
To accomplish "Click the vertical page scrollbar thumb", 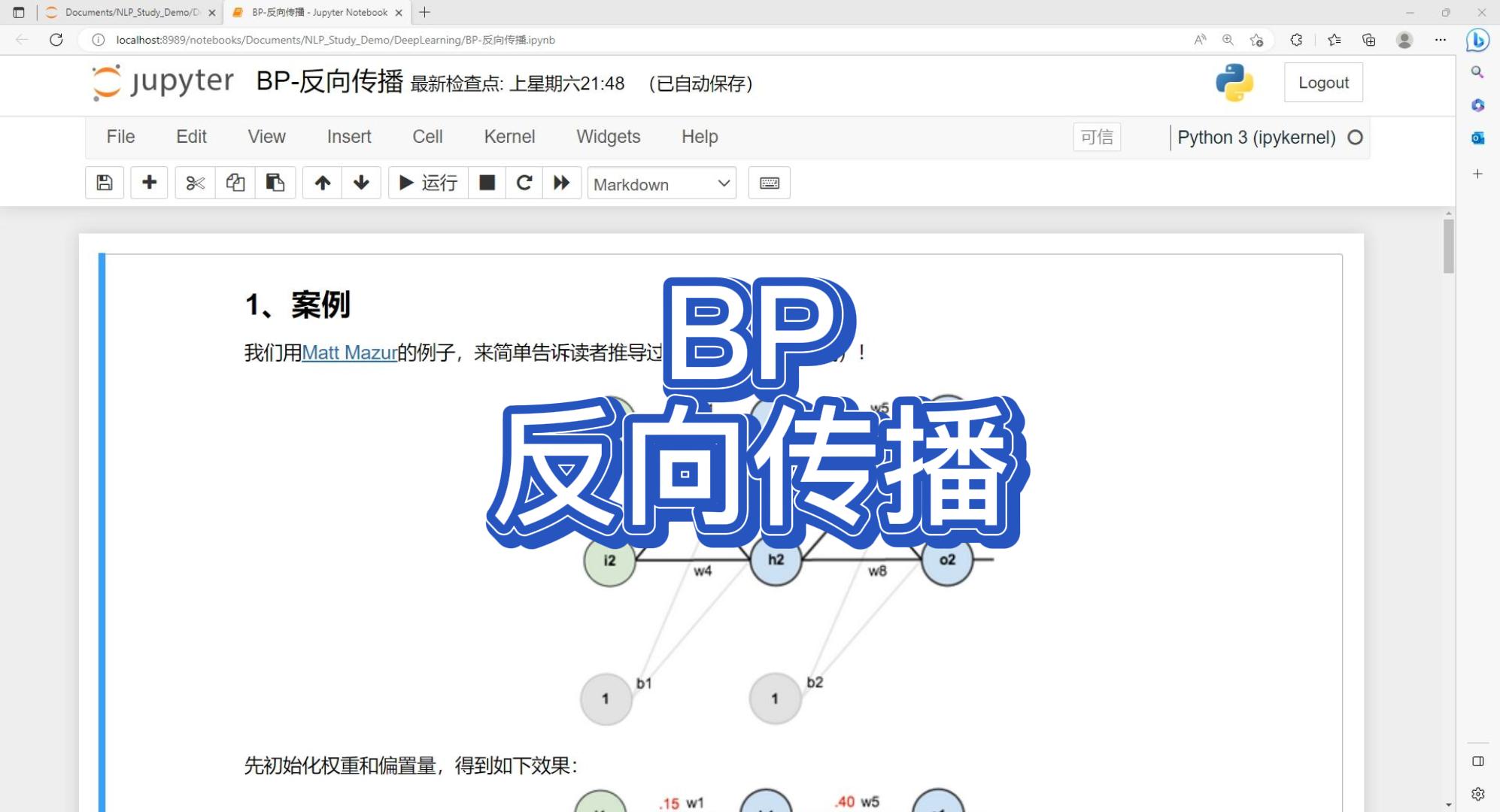I will pyautogui.click(x=1448, y=246).
